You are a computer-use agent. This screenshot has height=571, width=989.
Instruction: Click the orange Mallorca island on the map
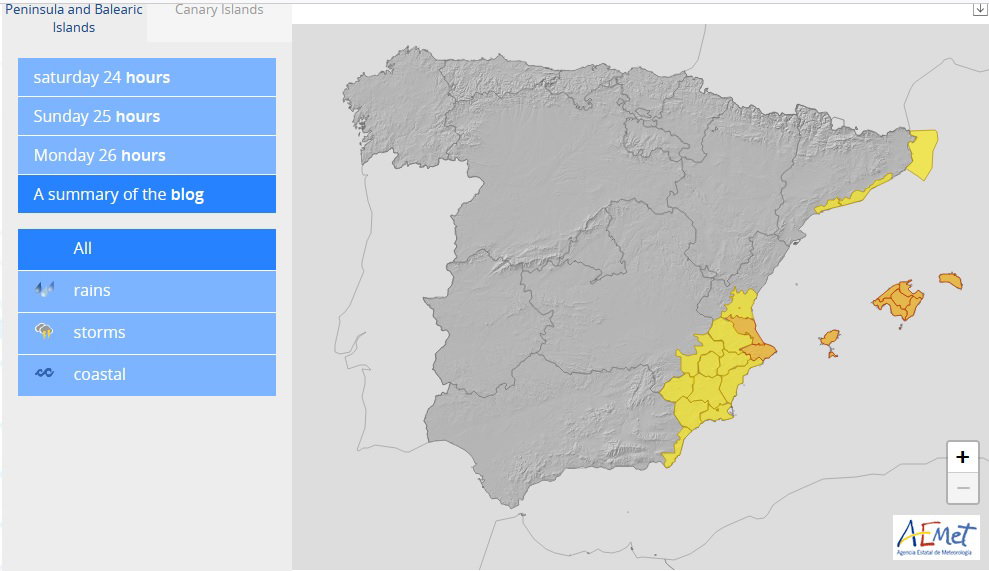click(899, 299)
